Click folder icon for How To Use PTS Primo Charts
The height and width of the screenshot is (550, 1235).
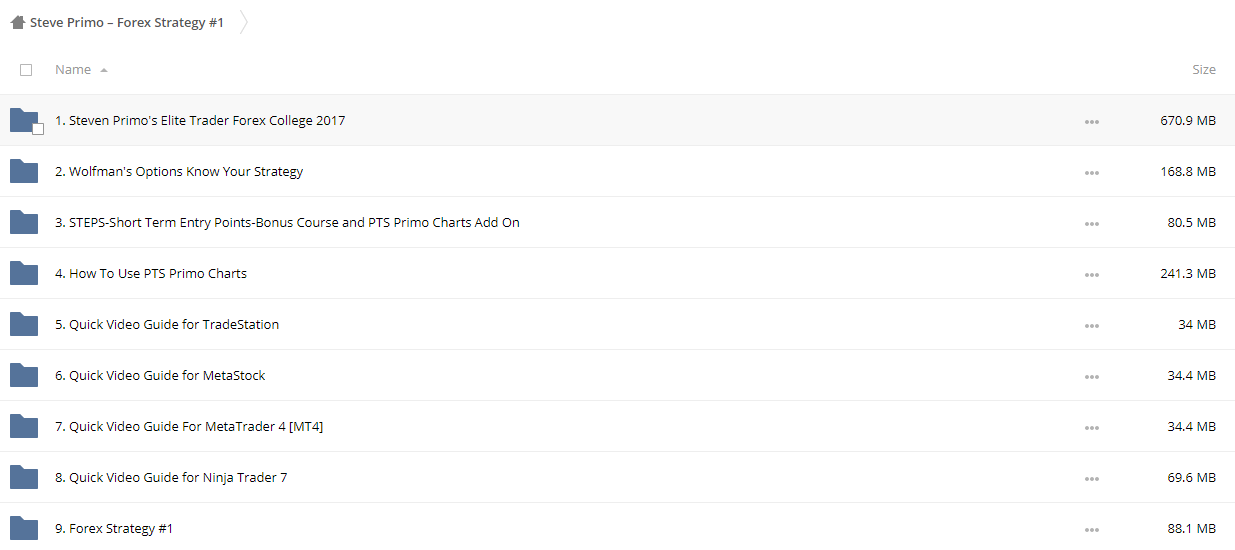pyautogui.click(x=24, y=274)
